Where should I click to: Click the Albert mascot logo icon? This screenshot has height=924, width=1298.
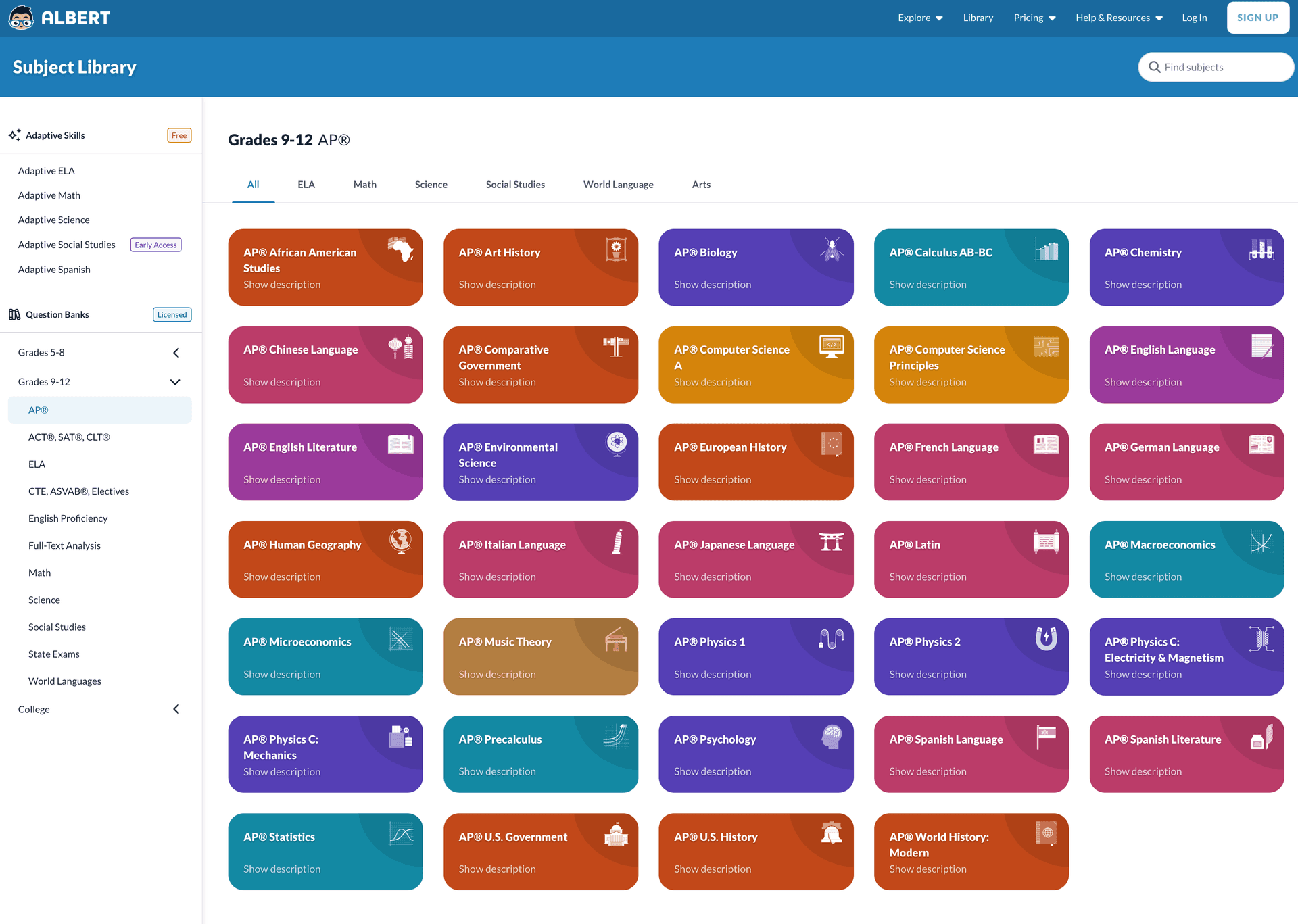pyautogui.click(x=21, y=18)
